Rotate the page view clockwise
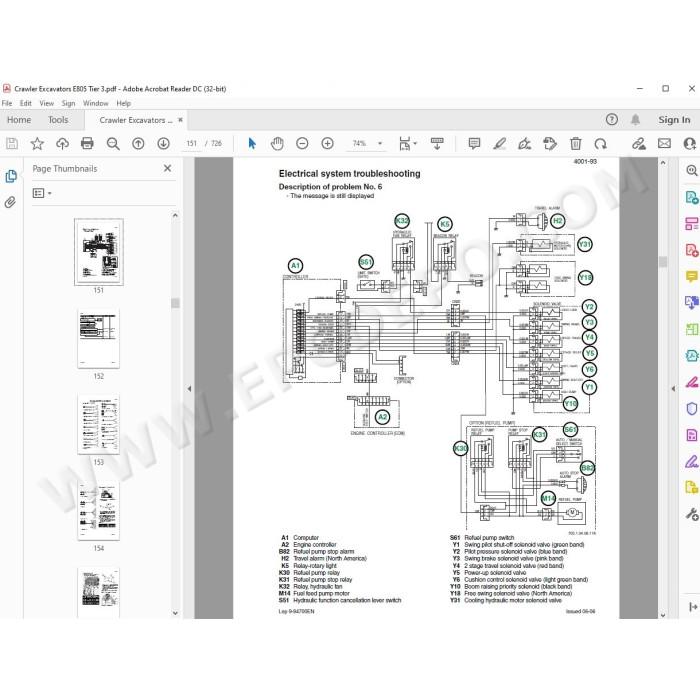The image size is (700, 700). tap(600, 143)
